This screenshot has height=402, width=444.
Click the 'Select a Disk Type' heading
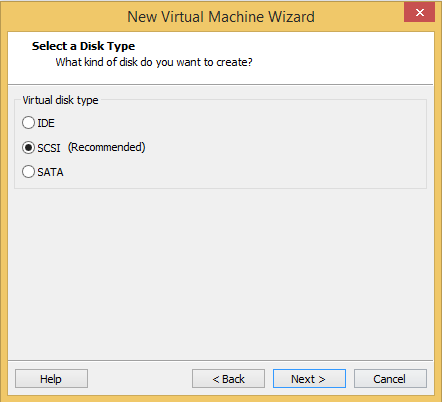83,46
